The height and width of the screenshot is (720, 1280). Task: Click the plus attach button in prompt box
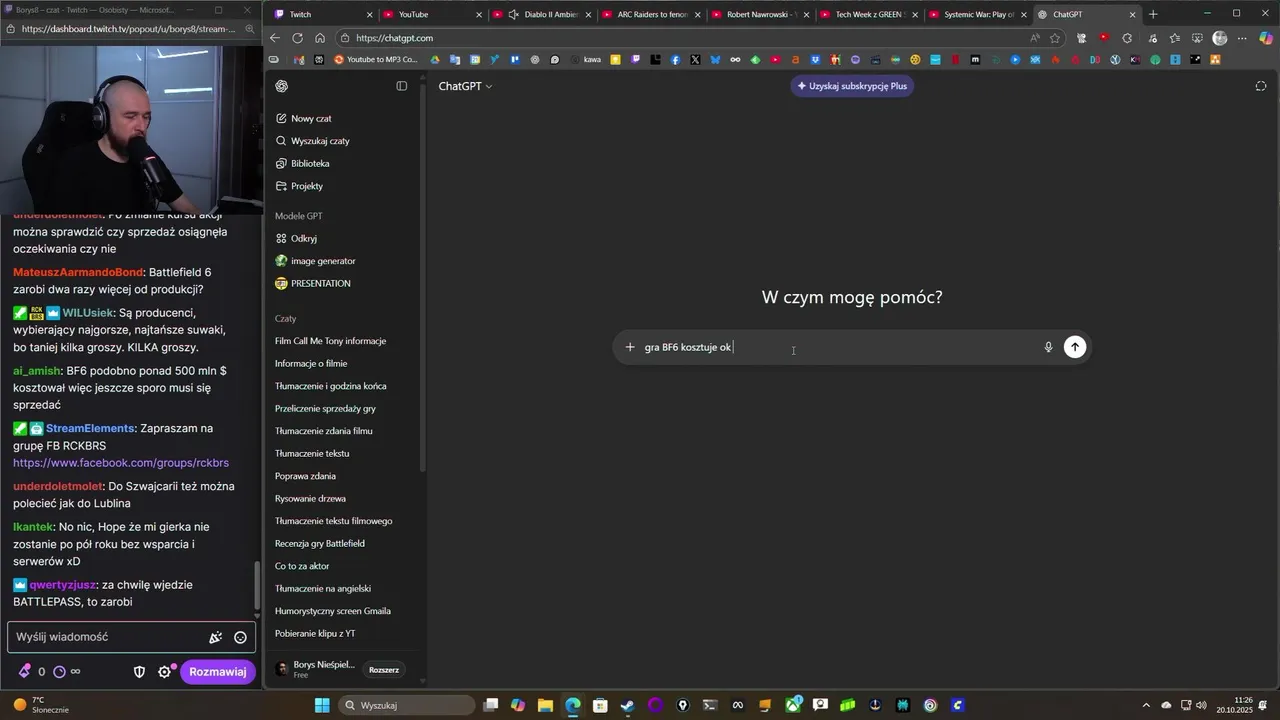630,347
